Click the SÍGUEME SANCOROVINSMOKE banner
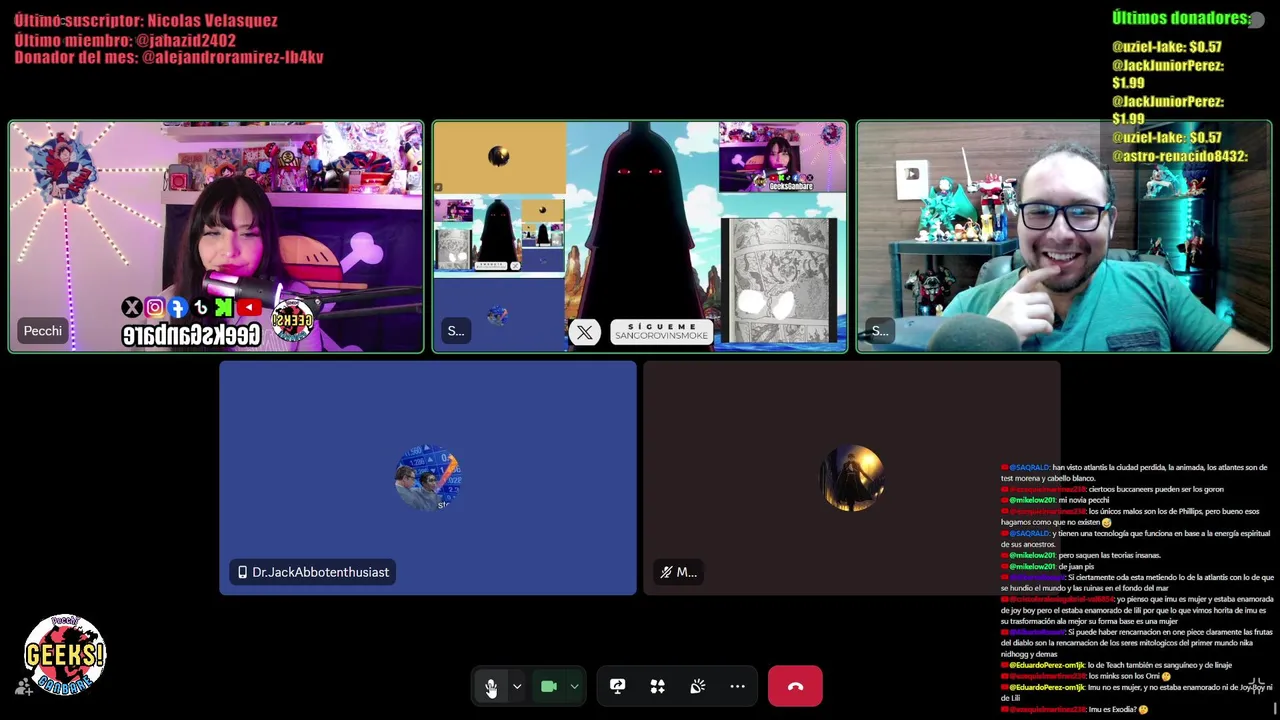This screenshot has height=720, width=1280. (661, 333)
